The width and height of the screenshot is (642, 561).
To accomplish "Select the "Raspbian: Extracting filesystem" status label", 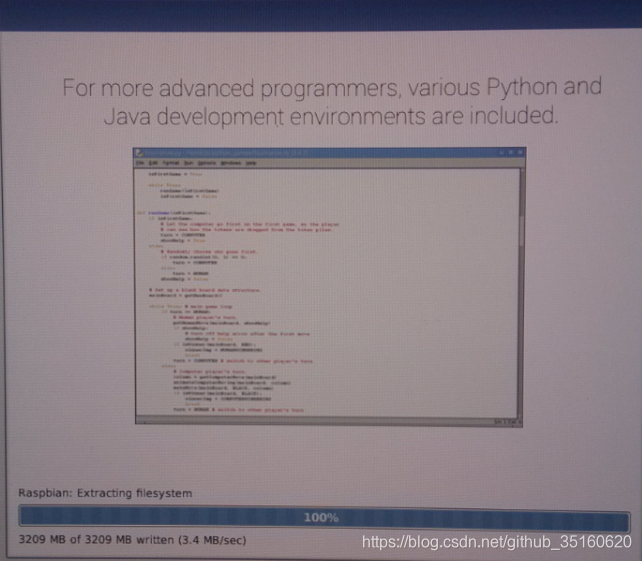I will click(x=105, y=493).
